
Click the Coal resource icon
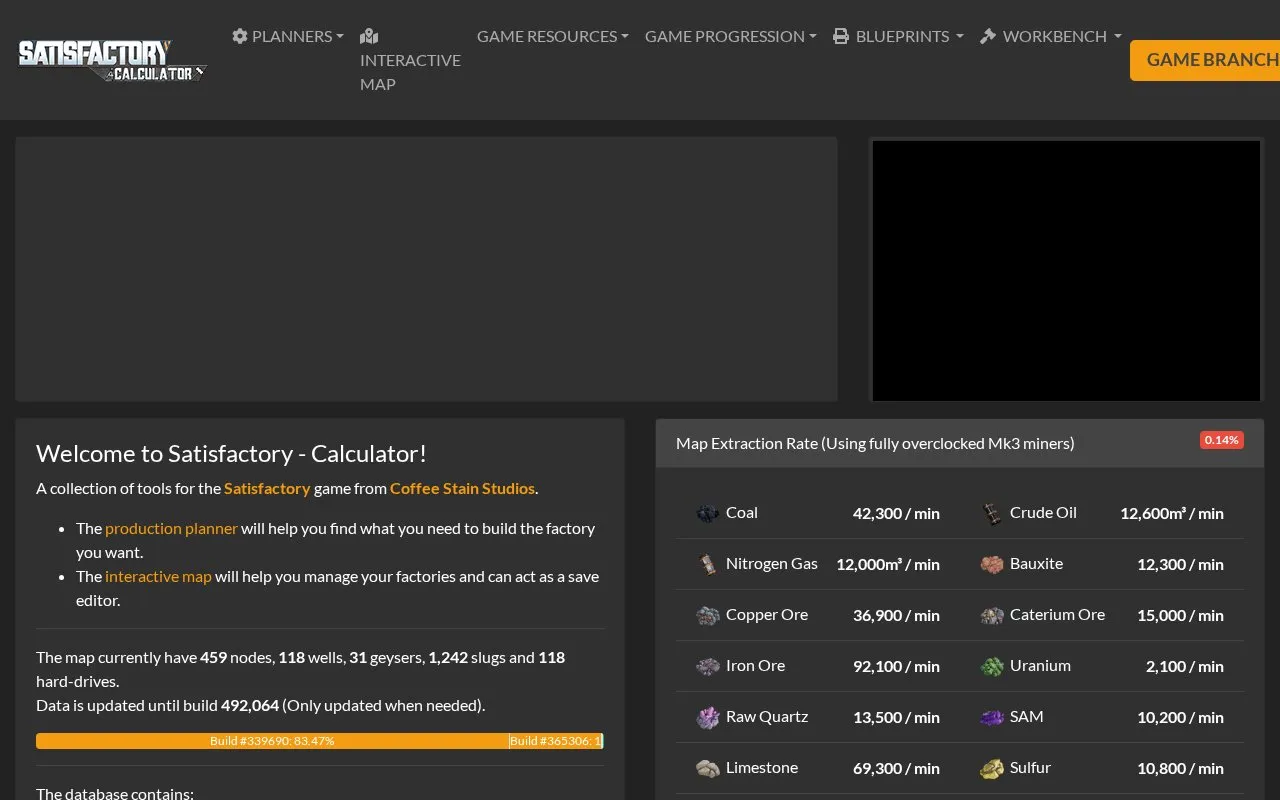708,513
